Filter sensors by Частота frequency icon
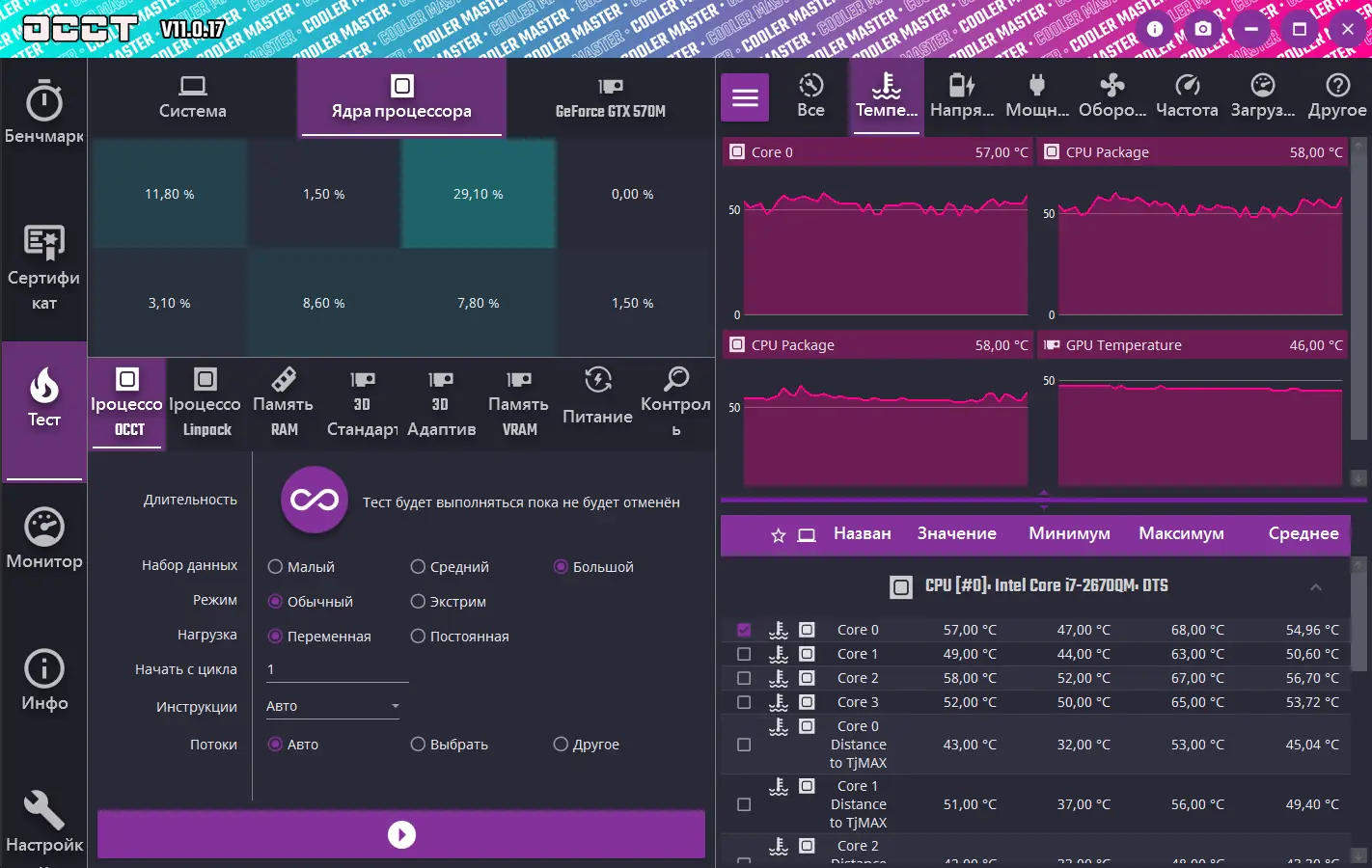The height and width of the screenshot is (868, 1372). point(1187,95)
